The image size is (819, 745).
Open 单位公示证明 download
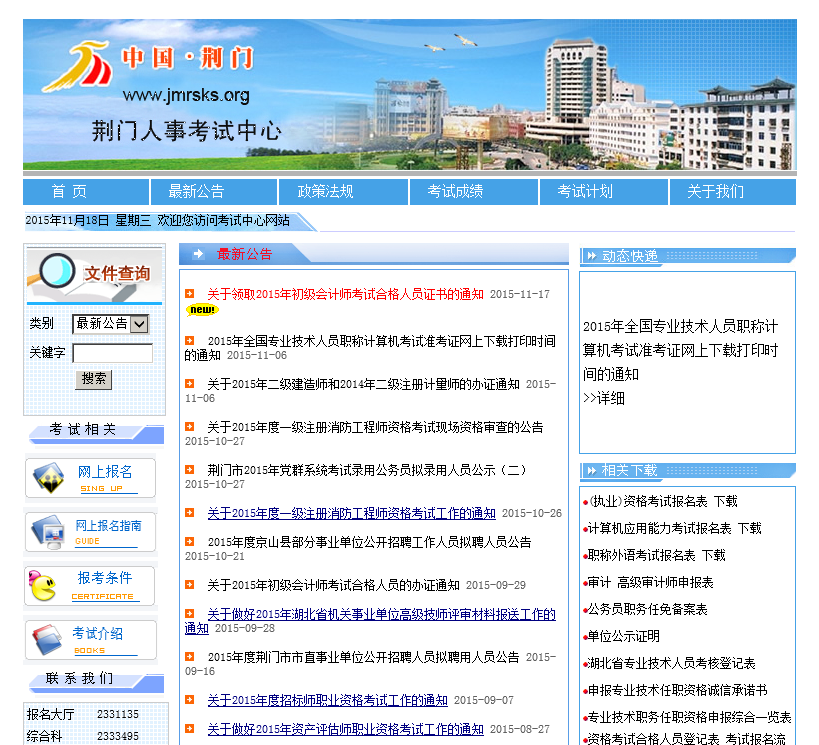(624, 636)
